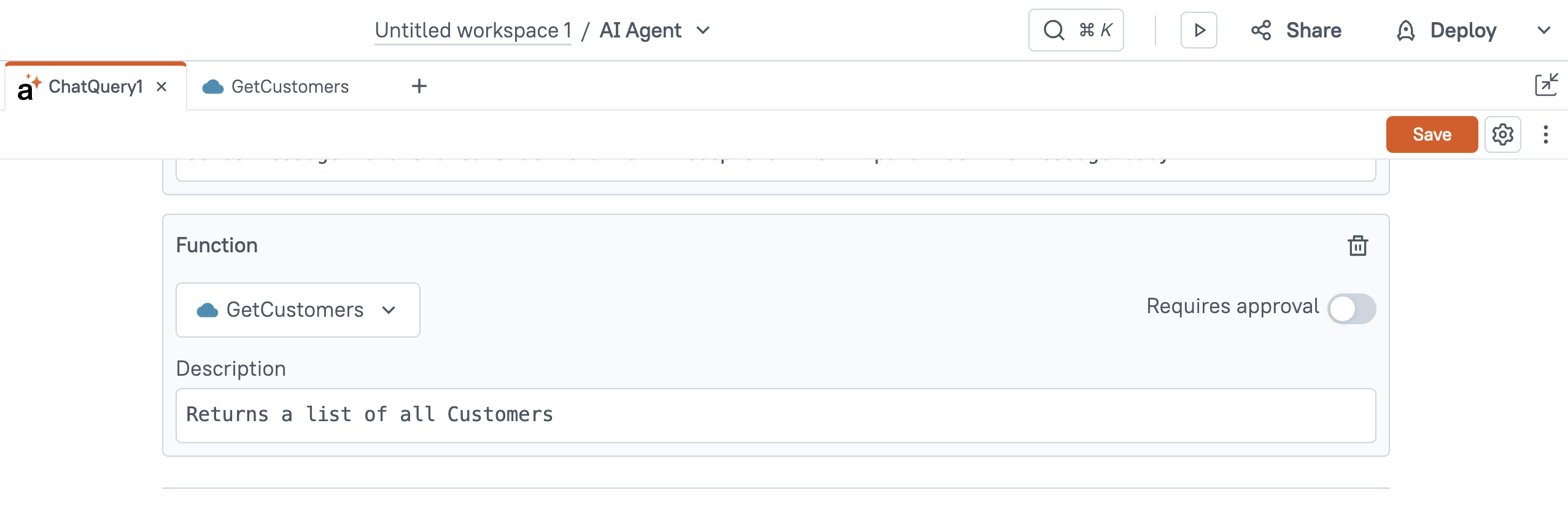Image resolution: width=1568 pixels, height=528 pixels.
Task: Click the Save button
Action: pyautogui.click(x=1432, y=134)
